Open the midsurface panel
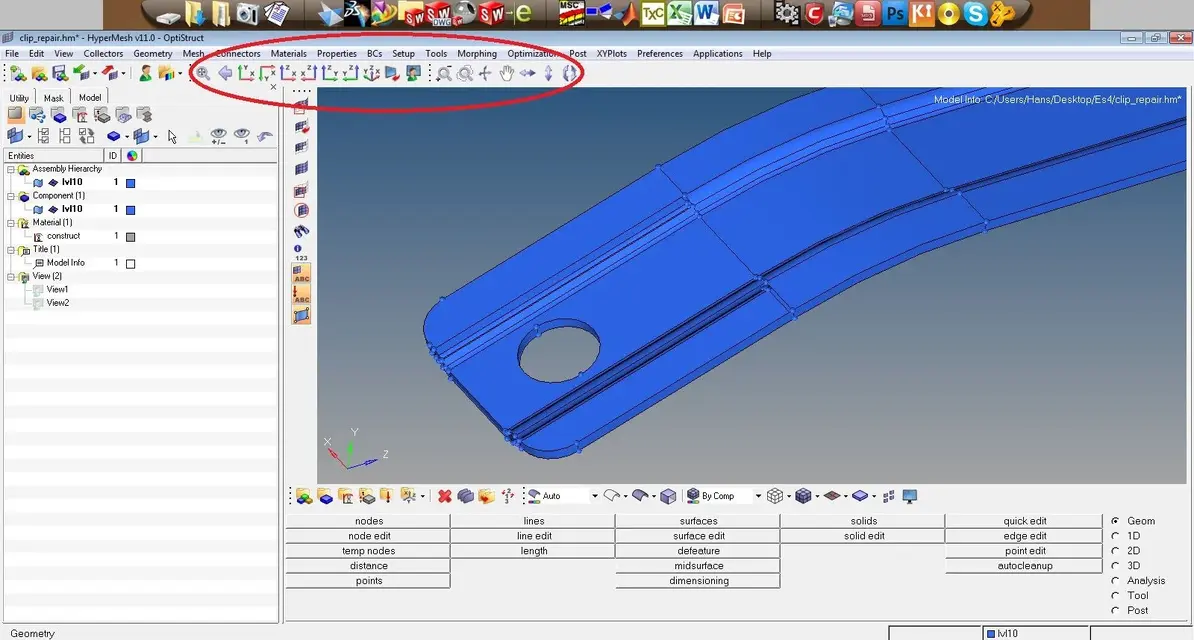Image resolution: width=1194 pixels, height=640 pixels. pyautogui.click(x=698, y=565)
